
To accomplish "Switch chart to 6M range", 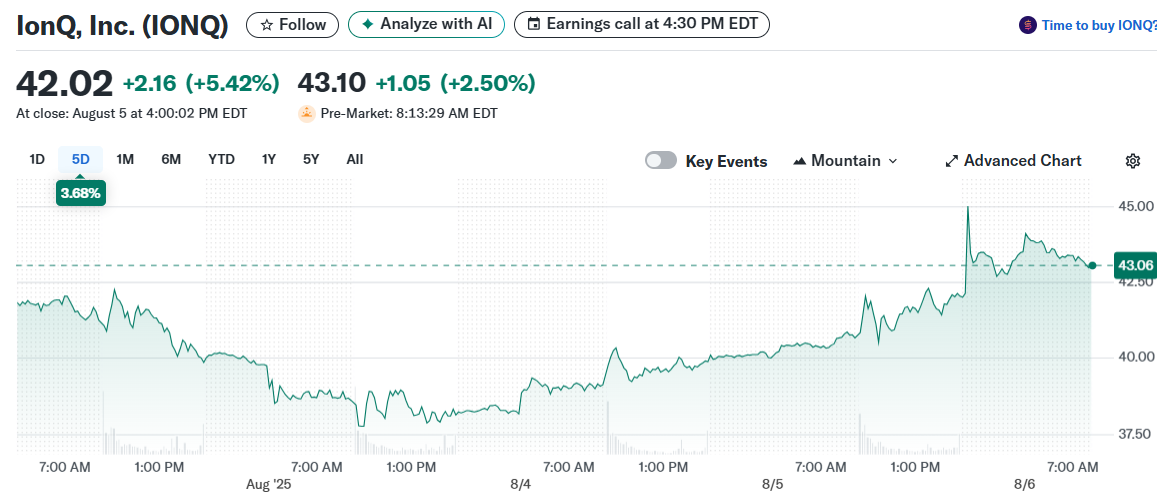I will pos(171,159).
